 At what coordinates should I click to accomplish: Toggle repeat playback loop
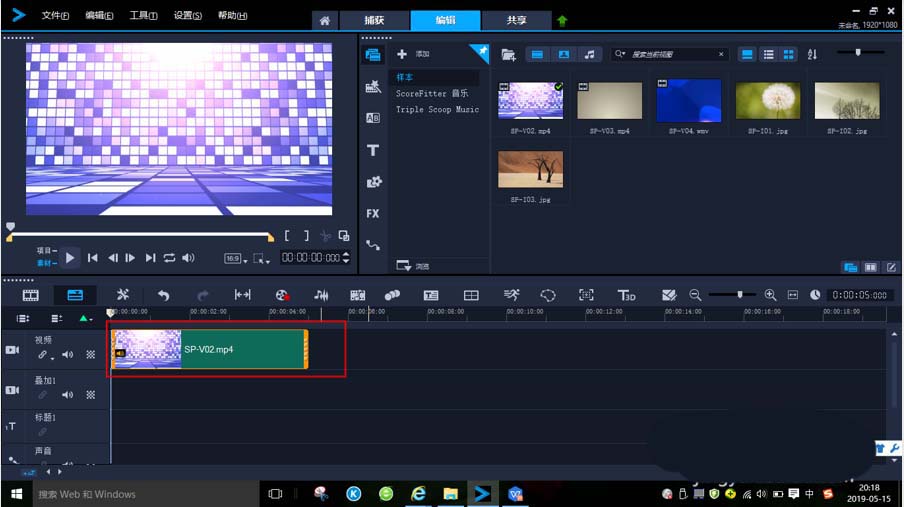[169, 258]
